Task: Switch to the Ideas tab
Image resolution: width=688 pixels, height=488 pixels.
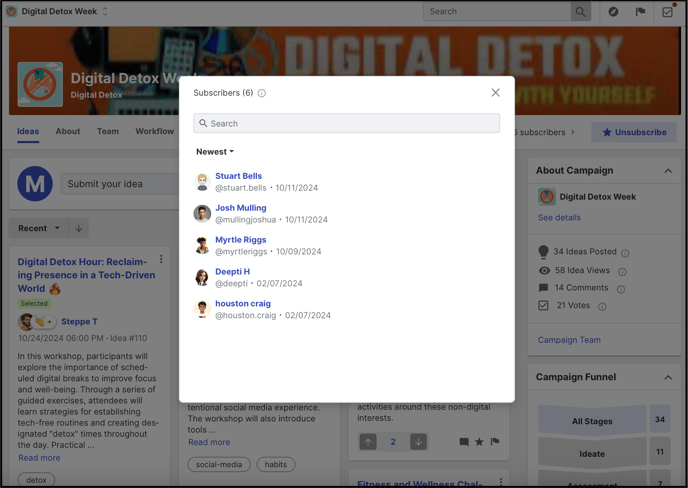Action: tap(28, 131)
